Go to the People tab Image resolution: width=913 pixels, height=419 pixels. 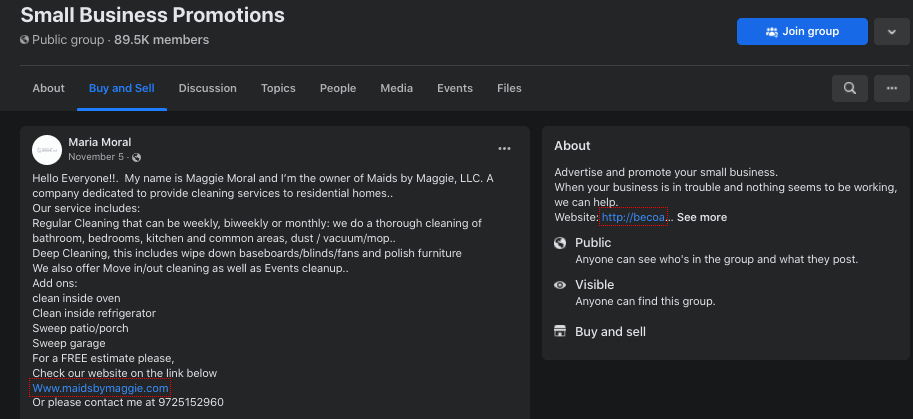tap(338, 88)
